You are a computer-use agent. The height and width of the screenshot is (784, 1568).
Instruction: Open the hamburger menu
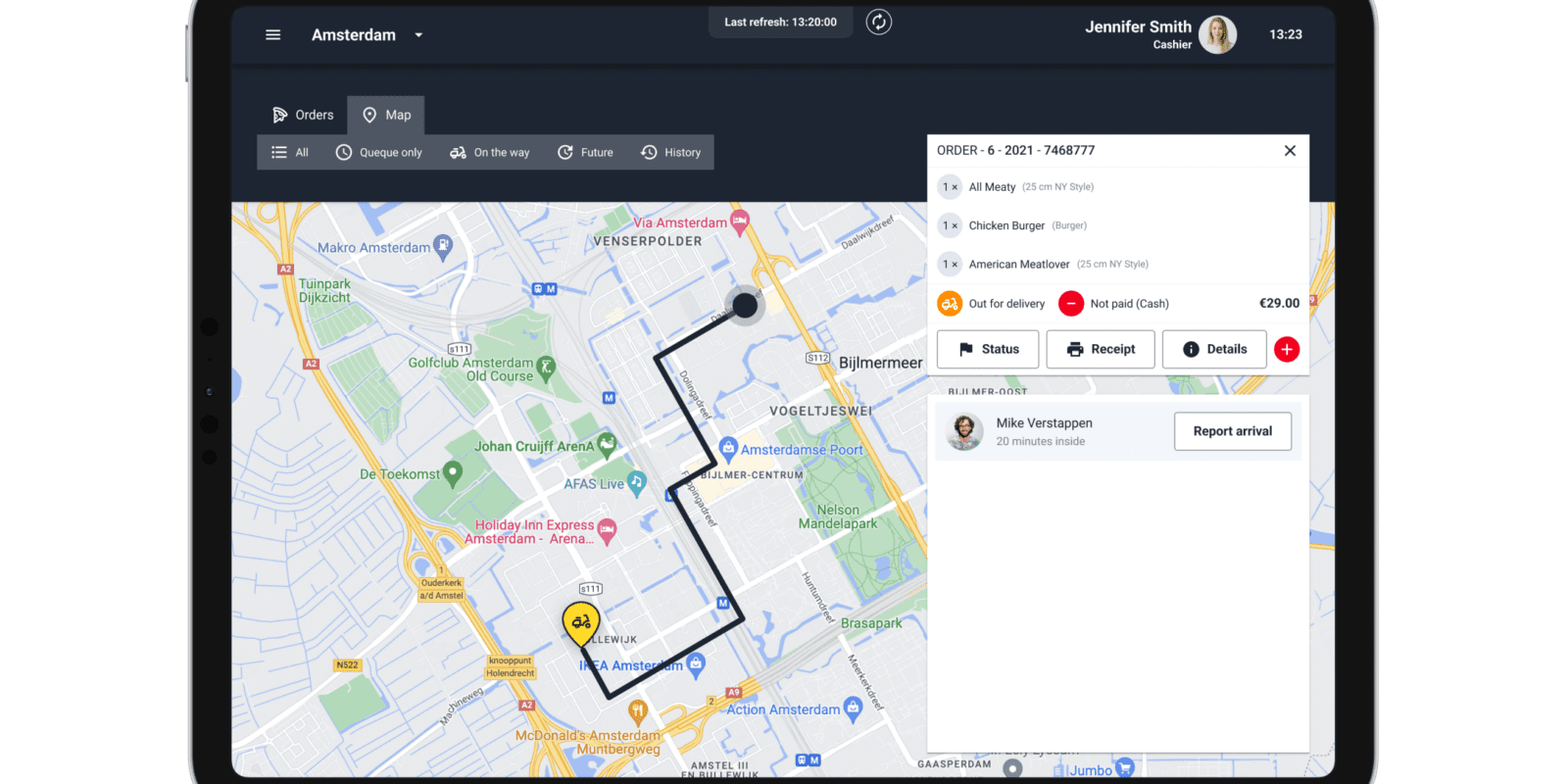click(272, 35)
